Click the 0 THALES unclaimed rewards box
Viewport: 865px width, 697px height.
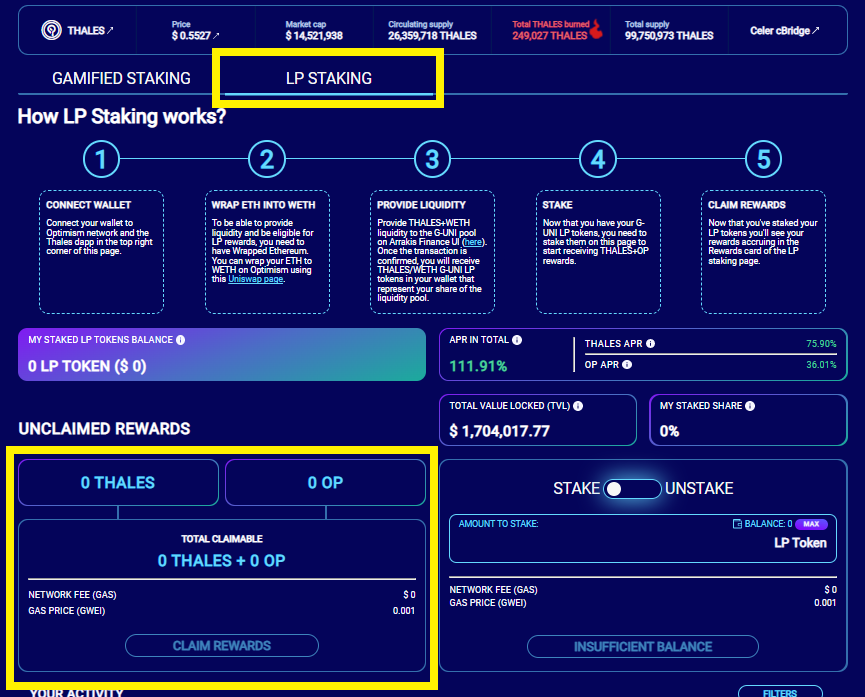(x=118, y=483)
